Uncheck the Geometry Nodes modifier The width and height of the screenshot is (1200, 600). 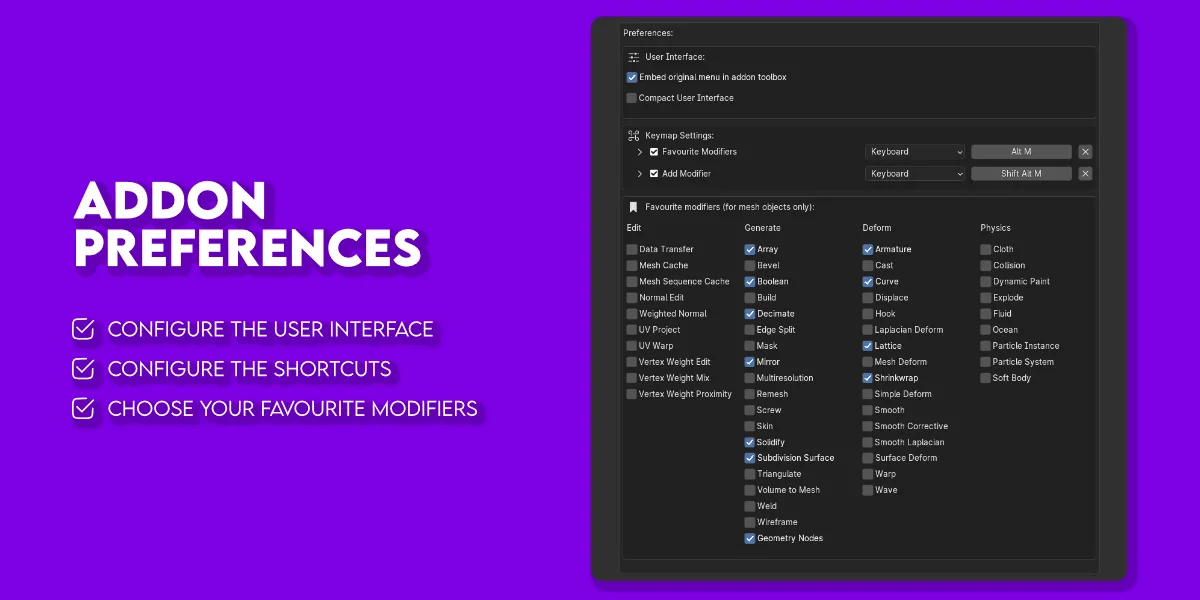750,538
